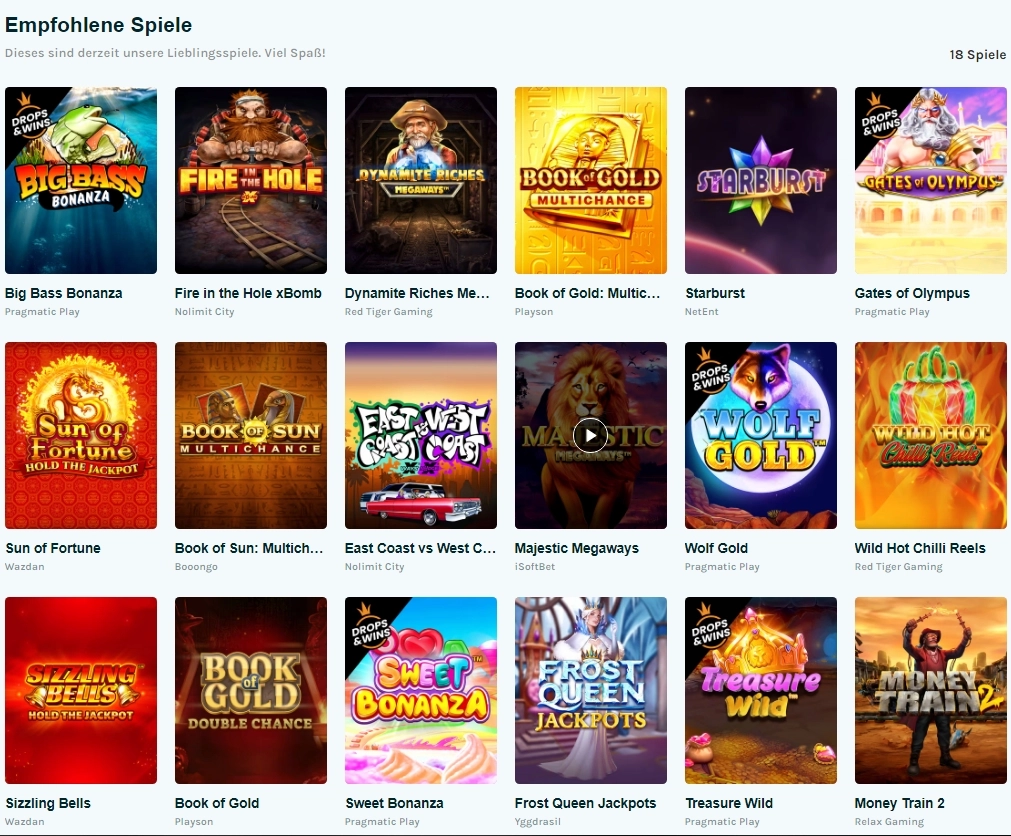Viewport: 1011px width, 836px height.
Task: Open the Big Bass Bonanza game thumbnail
Action: pos(81,180)
